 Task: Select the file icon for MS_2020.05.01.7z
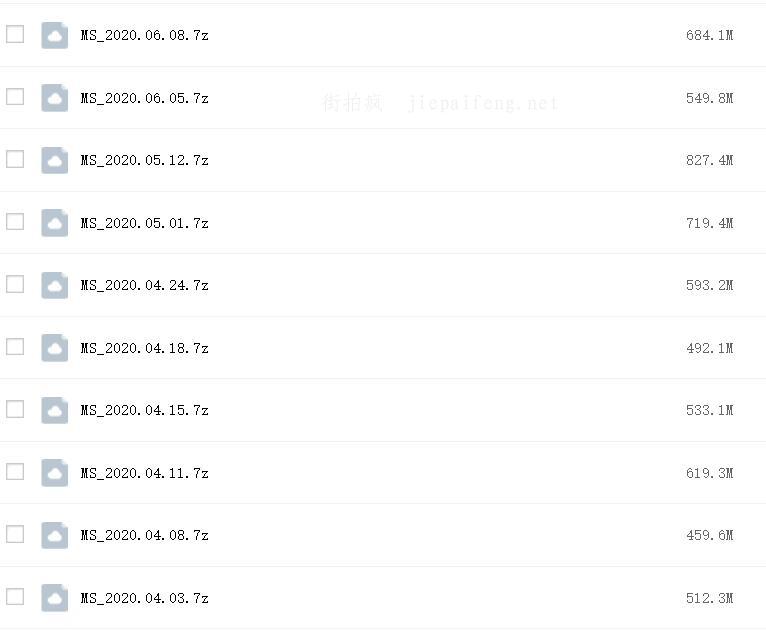pyautogui.click(x=54, y=223)
